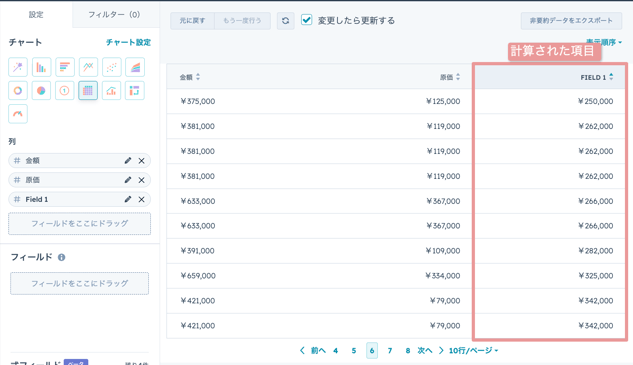This screenshot has height=365, width=633.
Task: Click the ¥334,000 cost cell
Action: click(x=443, y=276)
